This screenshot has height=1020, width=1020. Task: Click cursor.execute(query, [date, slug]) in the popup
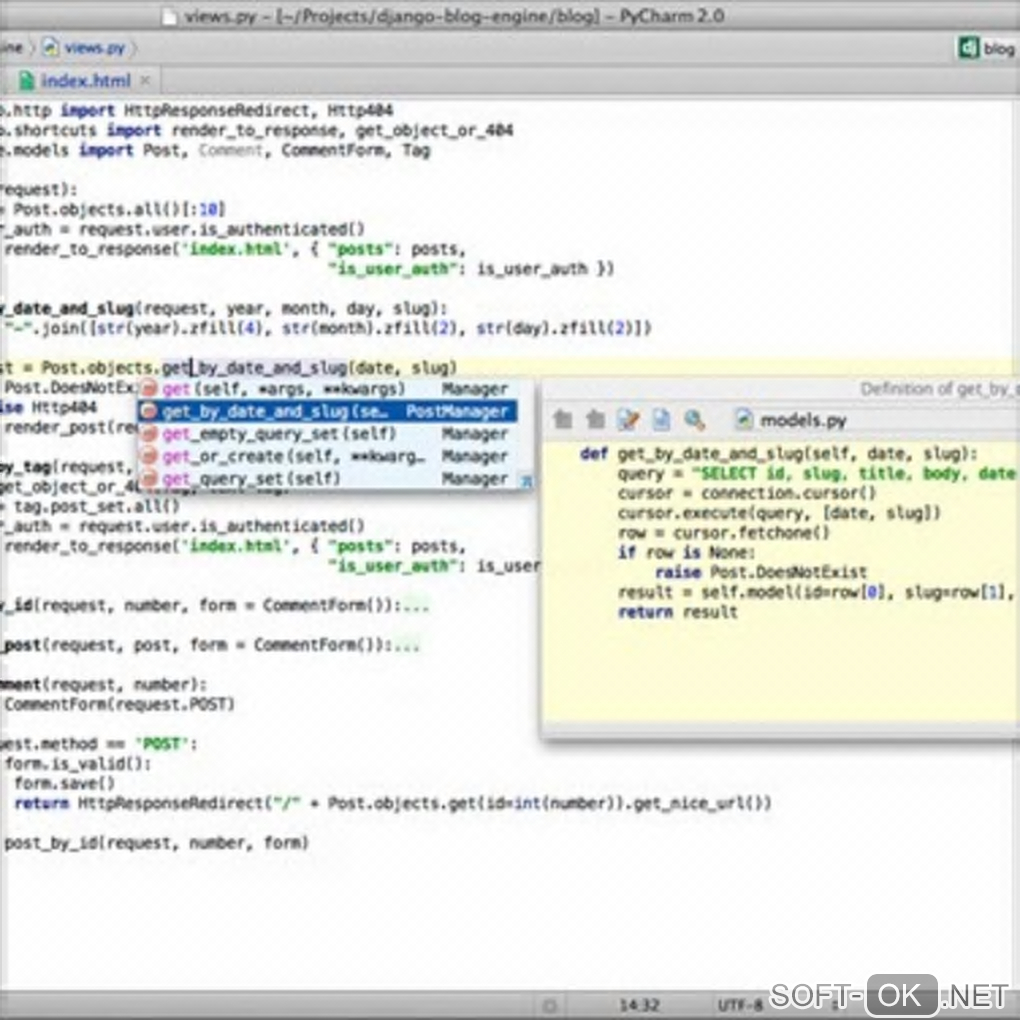(779, 513)
